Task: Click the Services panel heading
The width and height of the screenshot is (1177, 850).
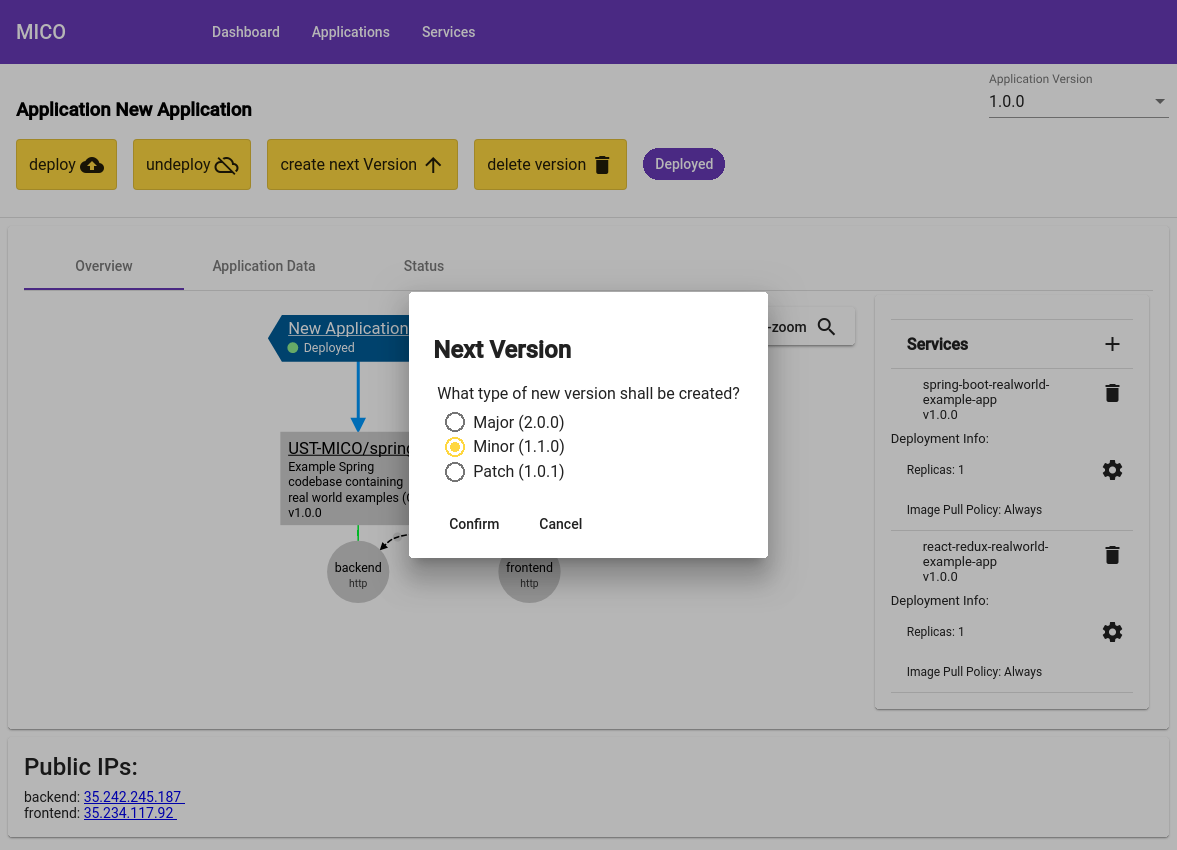Action: [938, 344]
